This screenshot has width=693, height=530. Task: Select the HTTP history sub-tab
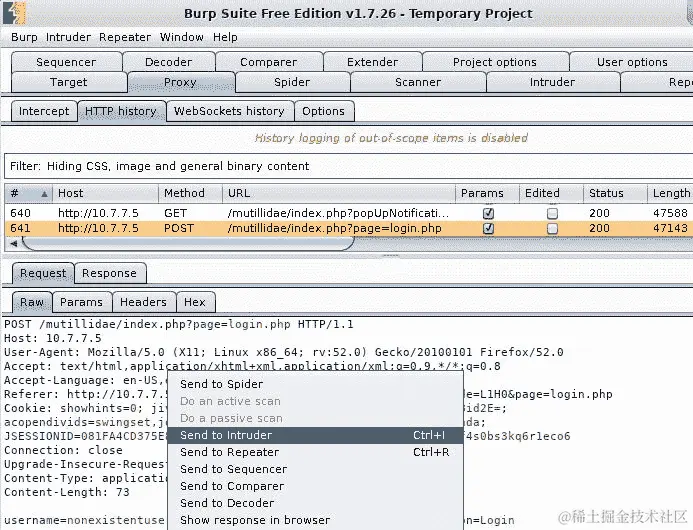pyautogui.click(x=121, y=111)
